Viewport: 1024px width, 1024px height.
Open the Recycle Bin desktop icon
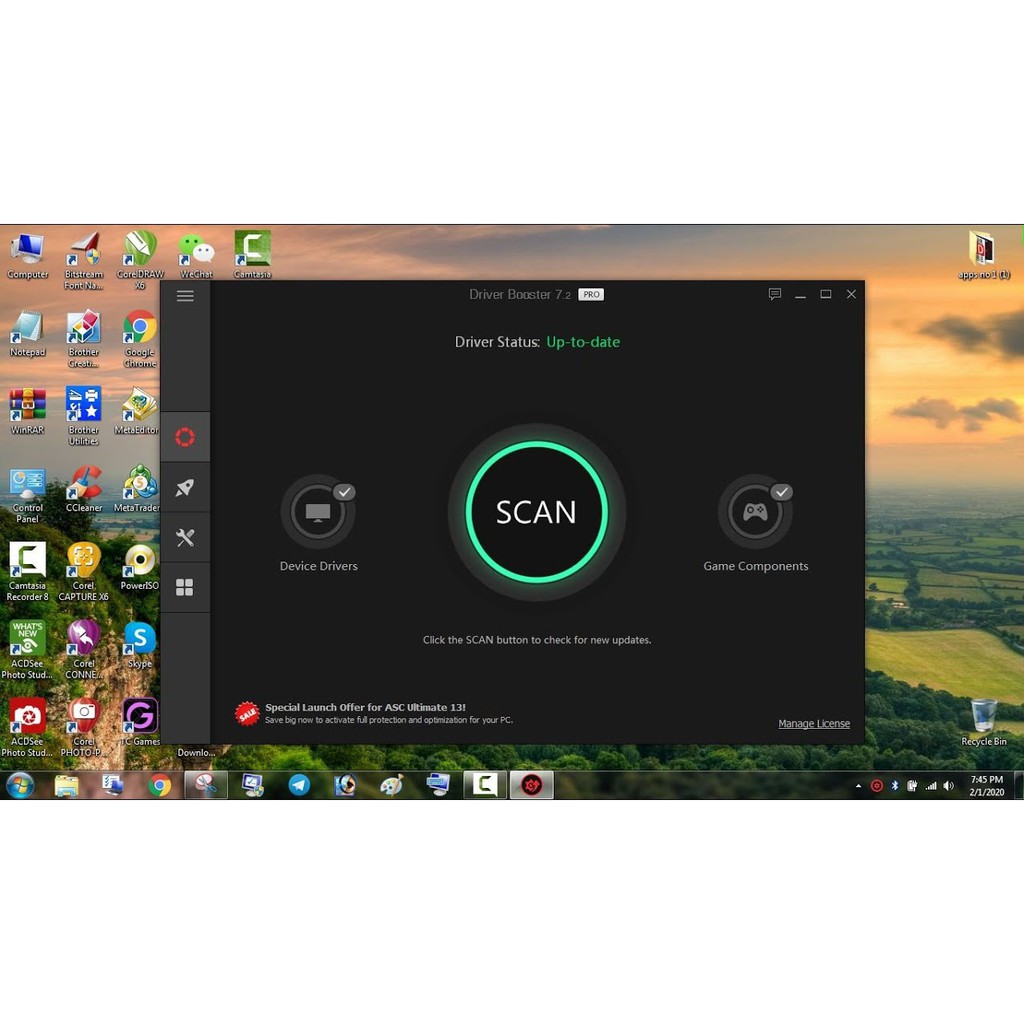coord(983,720)
